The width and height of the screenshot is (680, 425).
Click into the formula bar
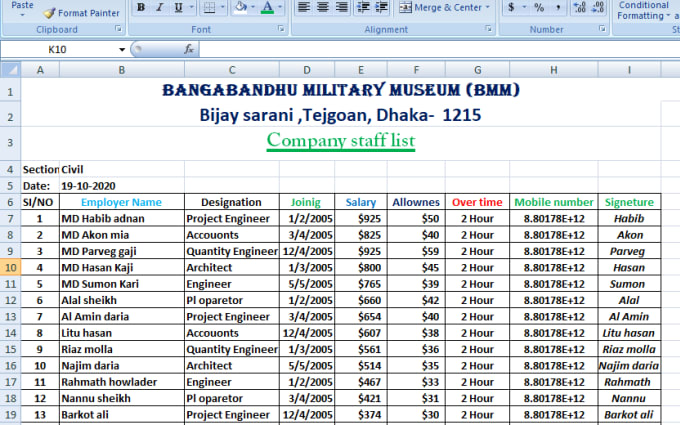[x=439, y=49]
